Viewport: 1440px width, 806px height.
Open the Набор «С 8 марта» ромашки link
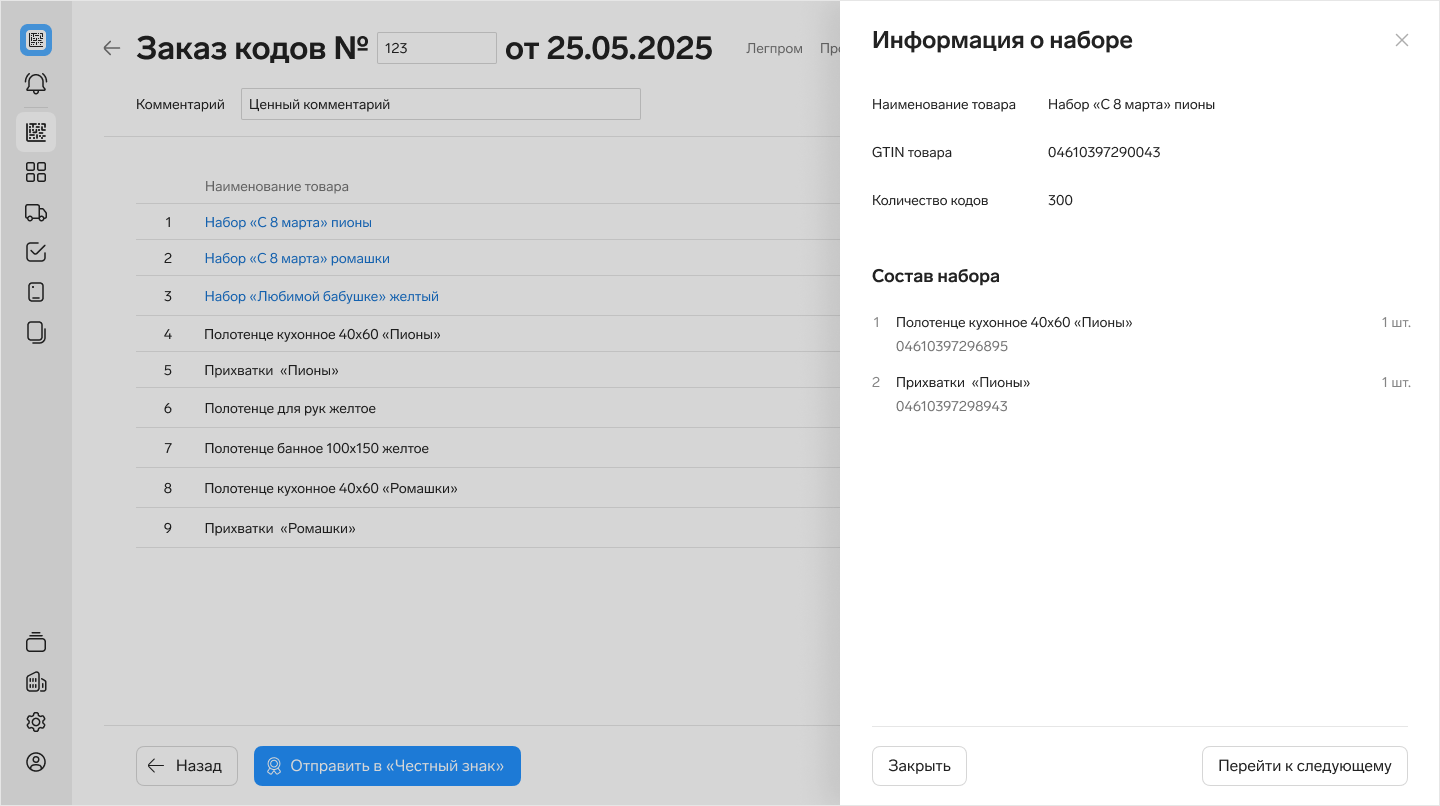coord(297,258)
